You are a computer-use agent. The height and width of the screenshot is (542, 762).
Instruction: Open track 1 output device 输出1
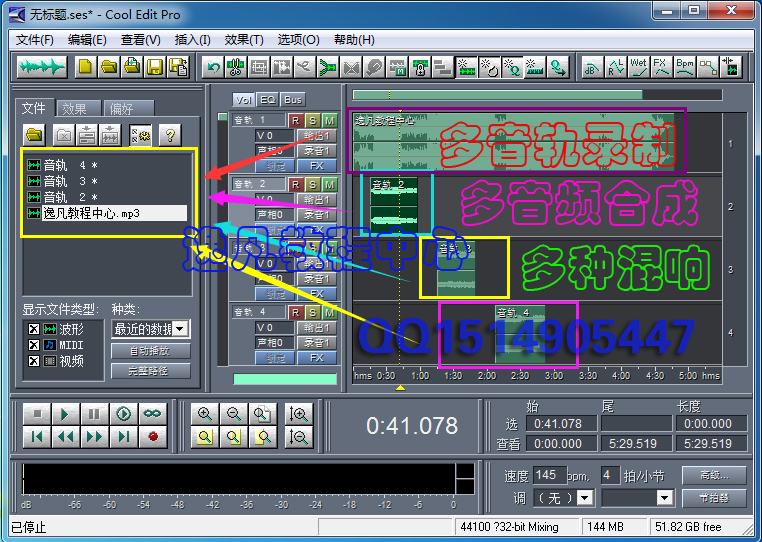[317, 136]
